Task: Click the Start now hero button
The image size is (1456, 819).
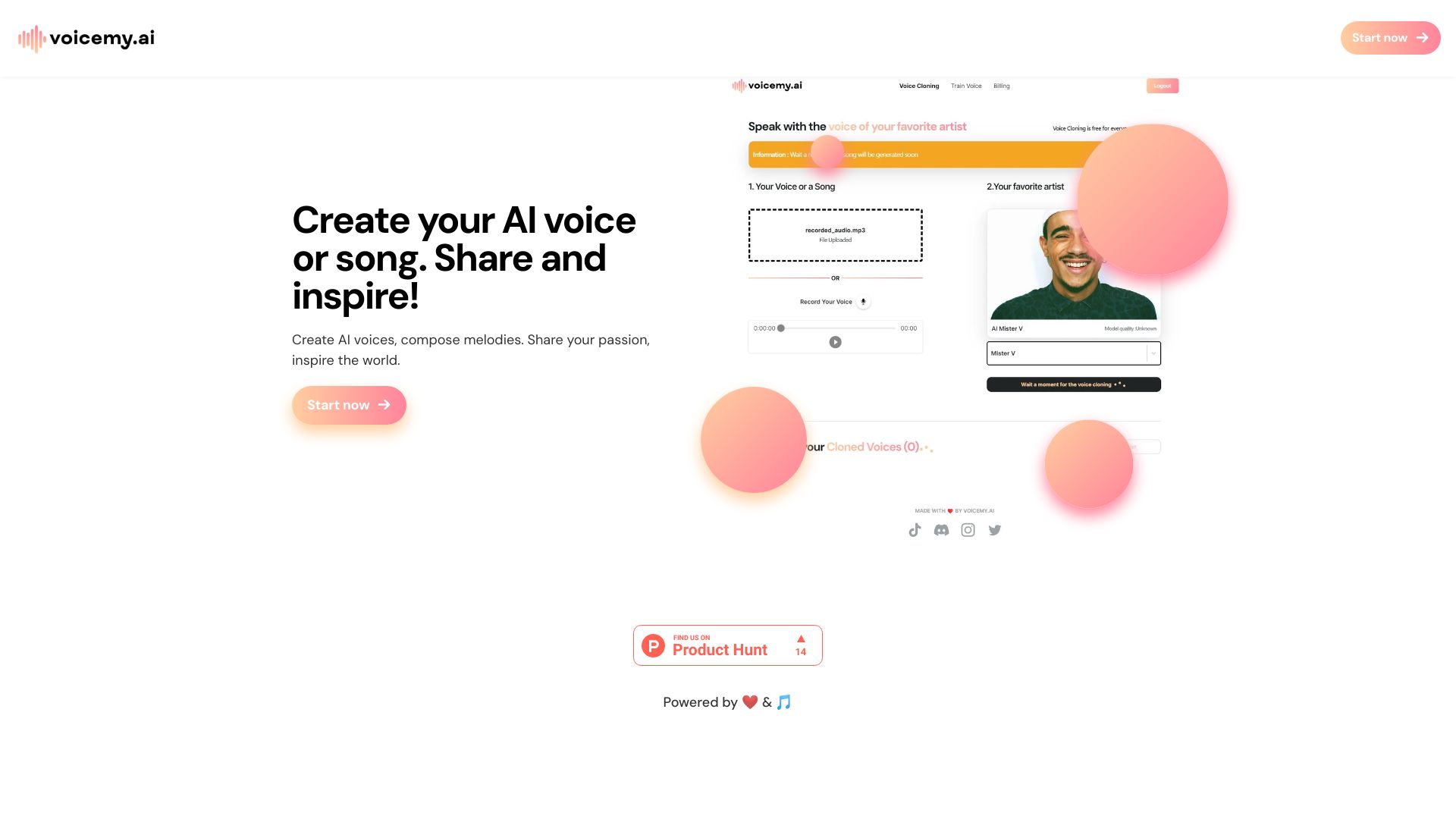Action: [x=349, y=405]
